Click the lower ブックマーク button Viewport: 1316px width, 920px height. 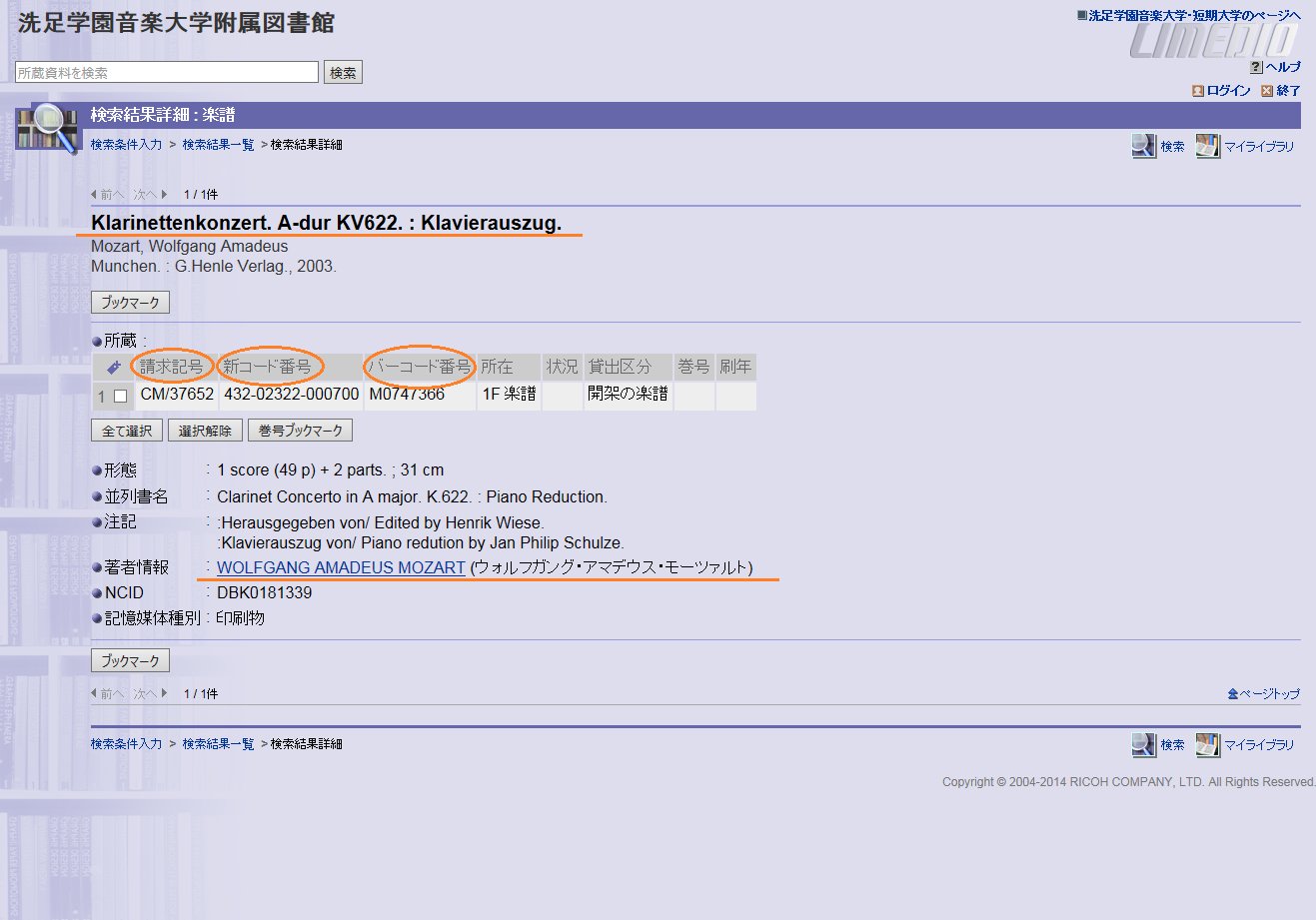130,660
